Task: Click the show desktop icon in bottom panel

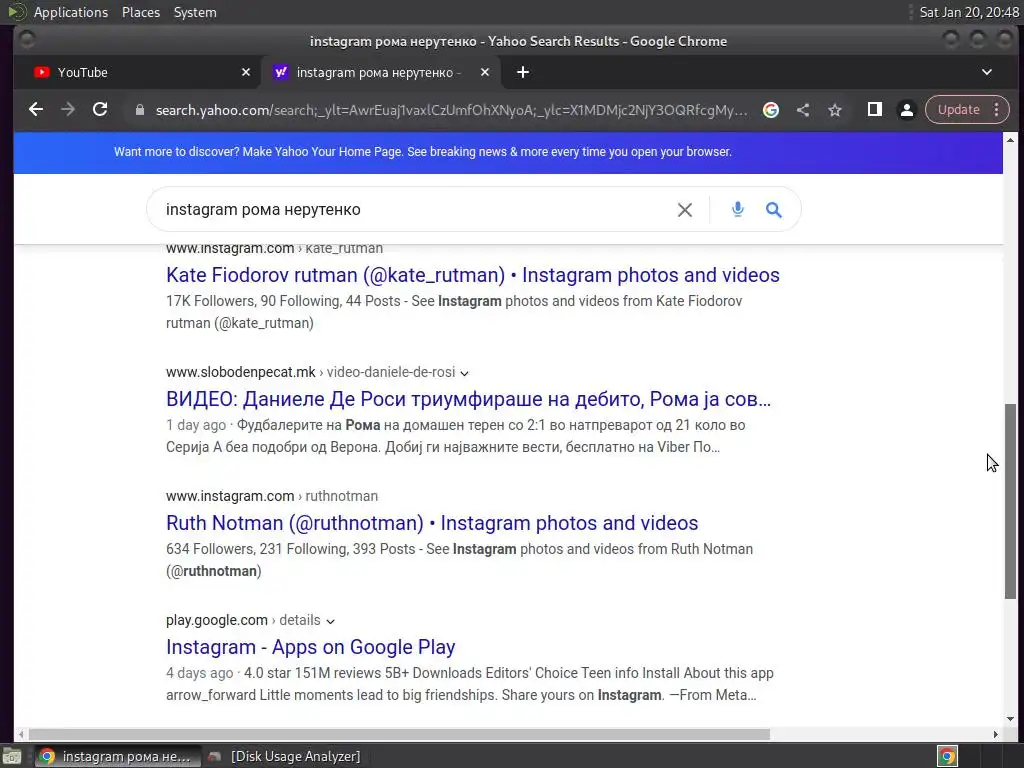Action: click(x=12, y=756)
